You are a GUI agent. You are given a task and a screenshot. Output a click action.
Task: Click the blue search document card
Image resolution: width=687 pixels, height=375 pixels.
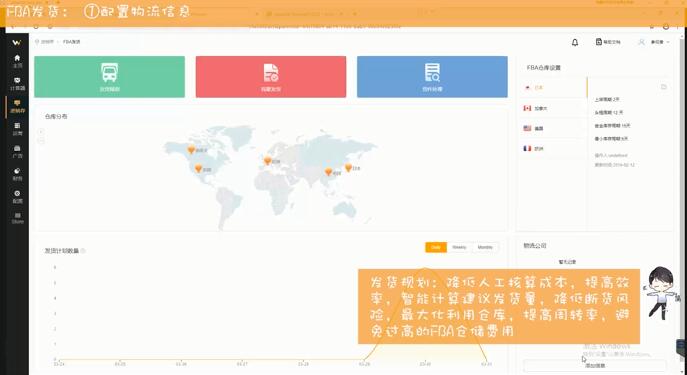(432, 77)
